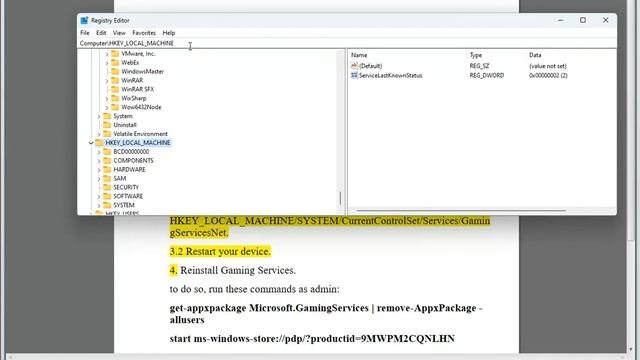The height and width of the screenshot is (360, 640).
Task: Open the Favorites menu
Action: coord(144,33)
